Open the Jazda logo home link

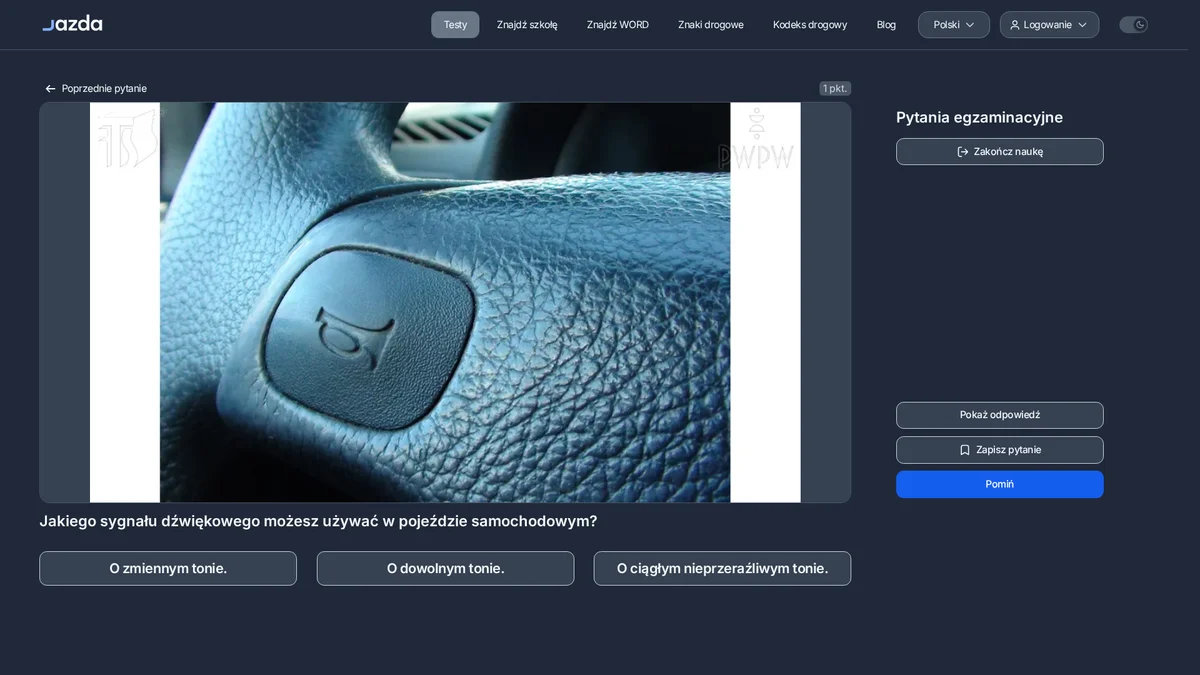coord(72,24)
